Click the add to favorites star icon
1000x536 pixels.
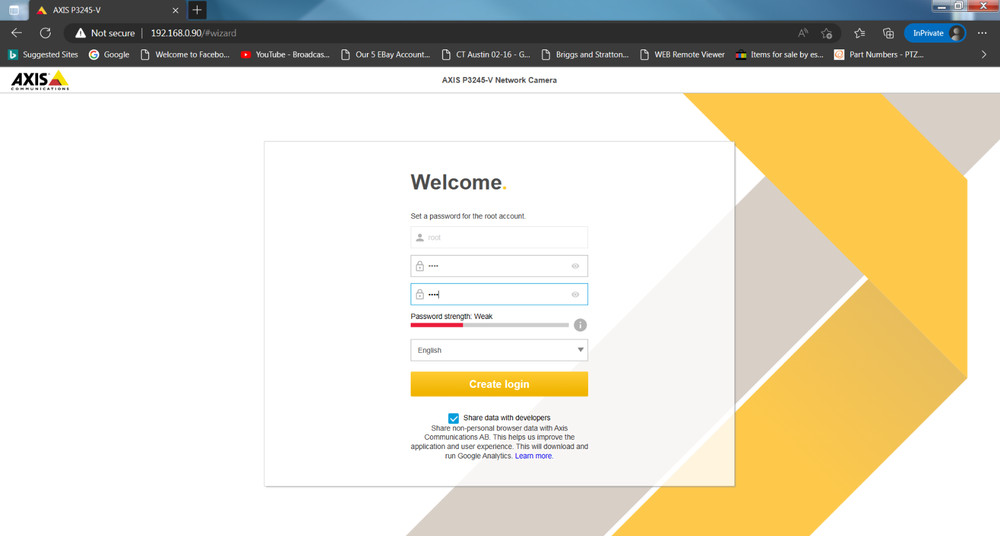tap(826, 33)
